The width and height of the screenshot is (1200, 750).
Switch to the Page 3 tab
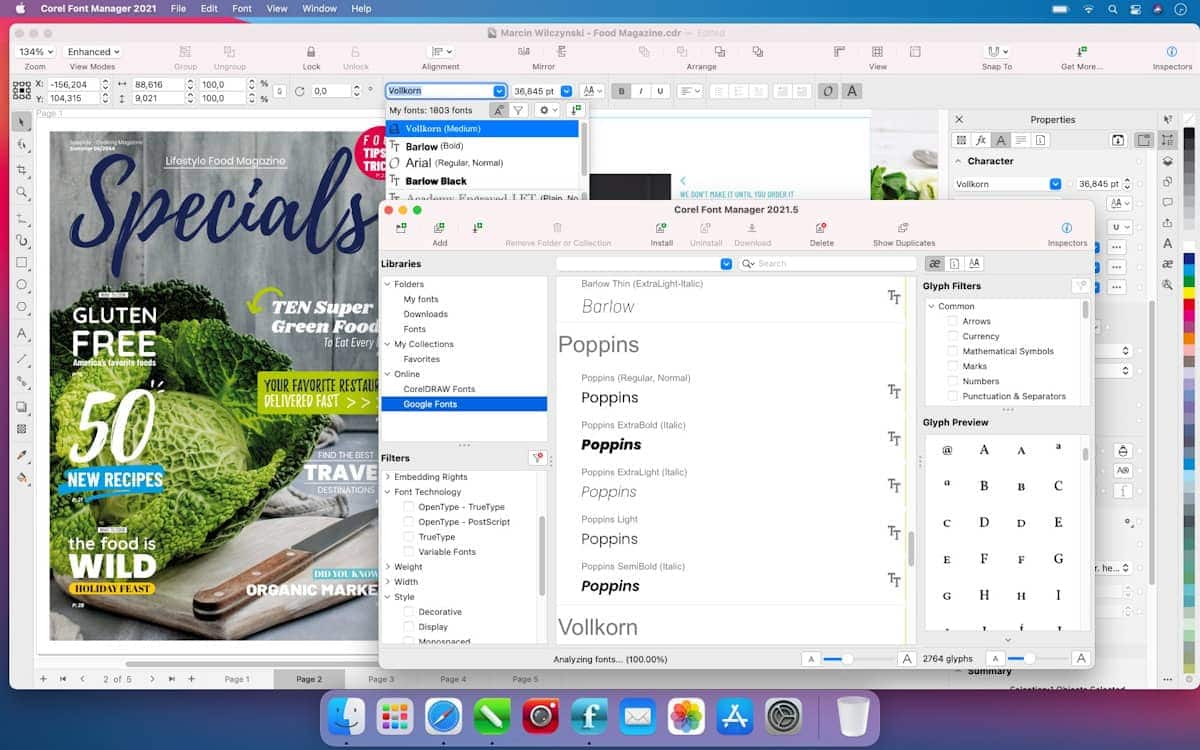(x=381, y=679)
